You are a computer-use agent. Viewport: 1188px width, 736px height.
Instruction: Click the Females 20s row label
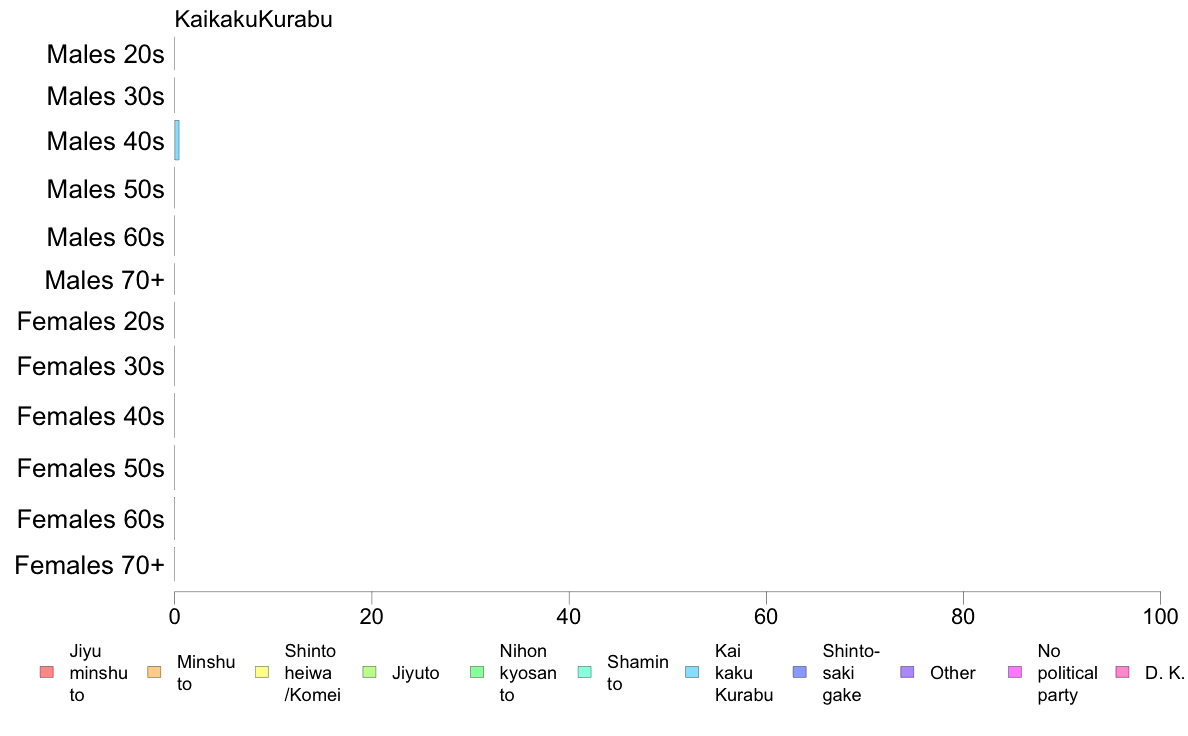[91, 321]
